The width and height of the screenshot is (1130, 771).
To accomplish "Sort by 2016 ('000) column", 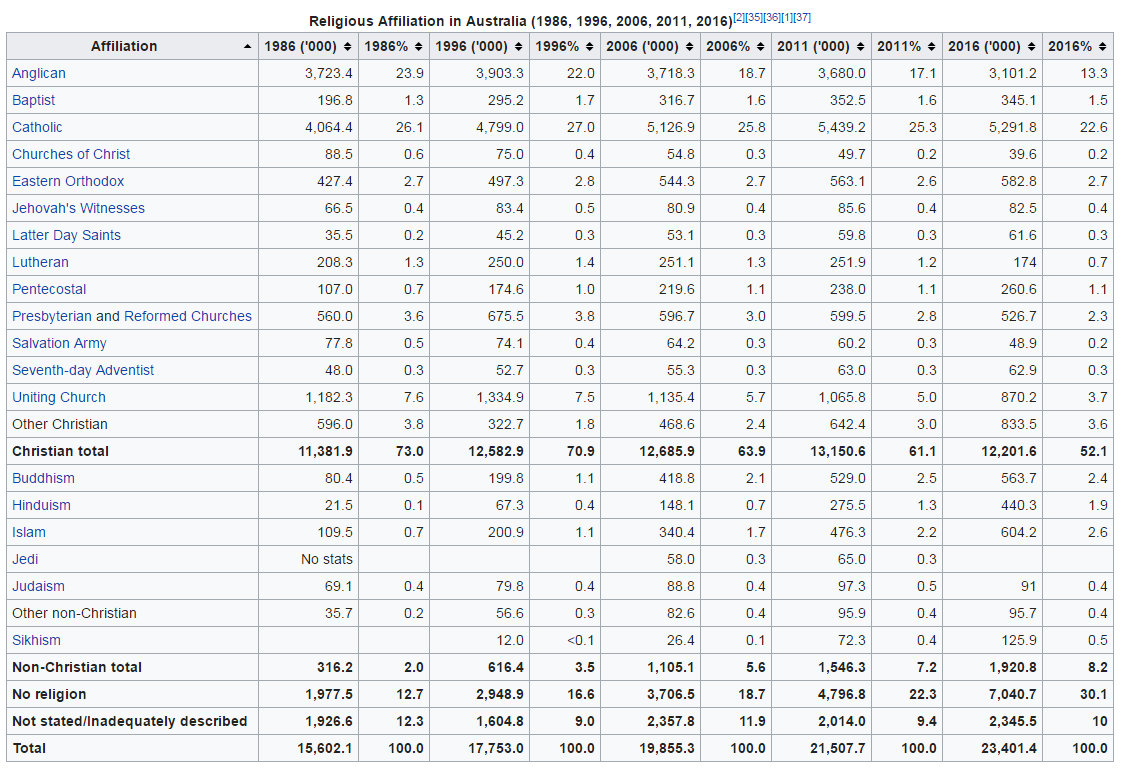I will coord(1030,47).
